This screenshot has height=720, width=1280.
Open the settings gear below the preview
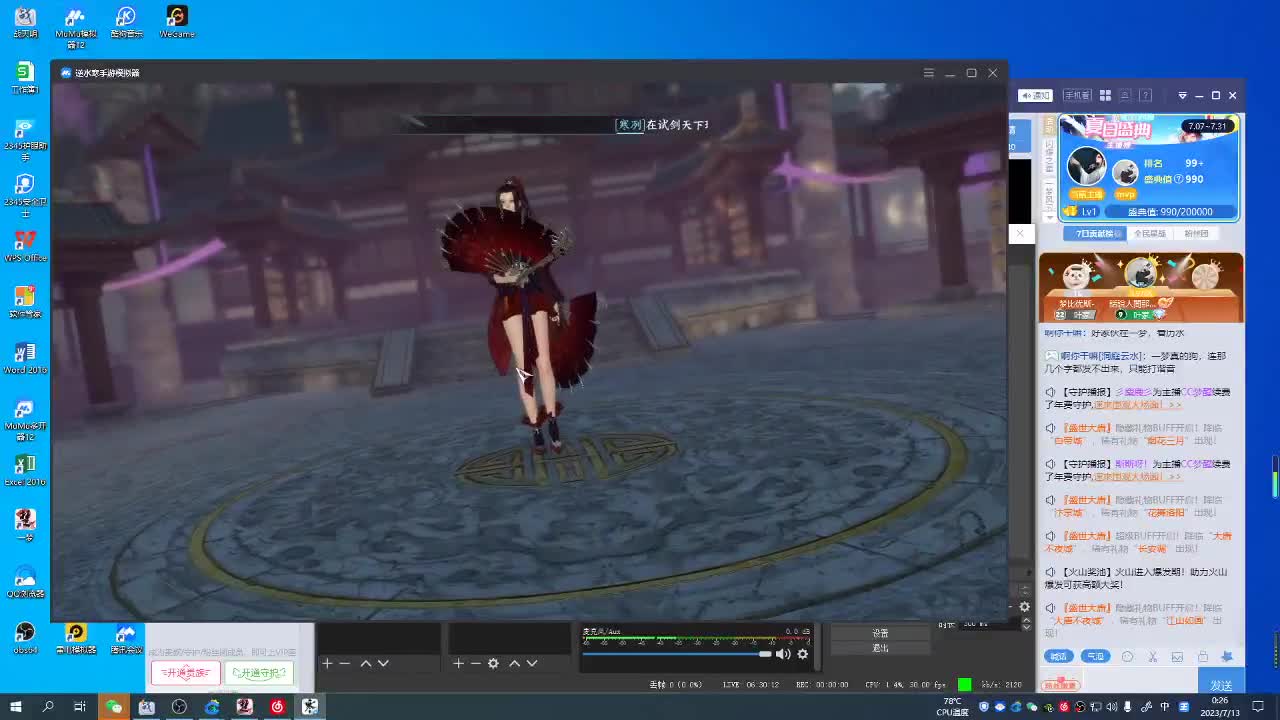pos(1024,607)
